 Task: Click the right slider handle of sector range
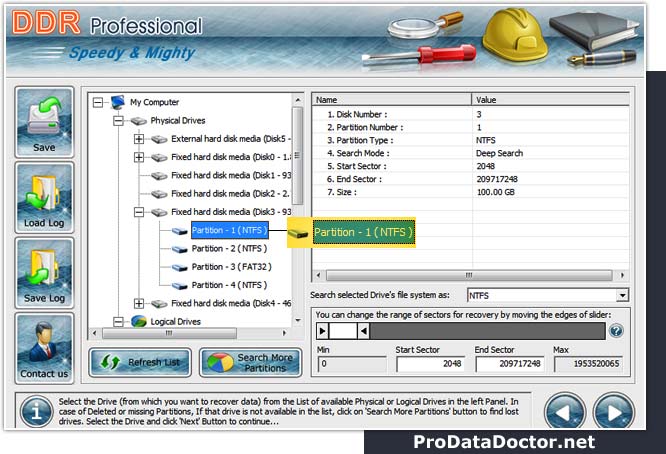(363, 331)
